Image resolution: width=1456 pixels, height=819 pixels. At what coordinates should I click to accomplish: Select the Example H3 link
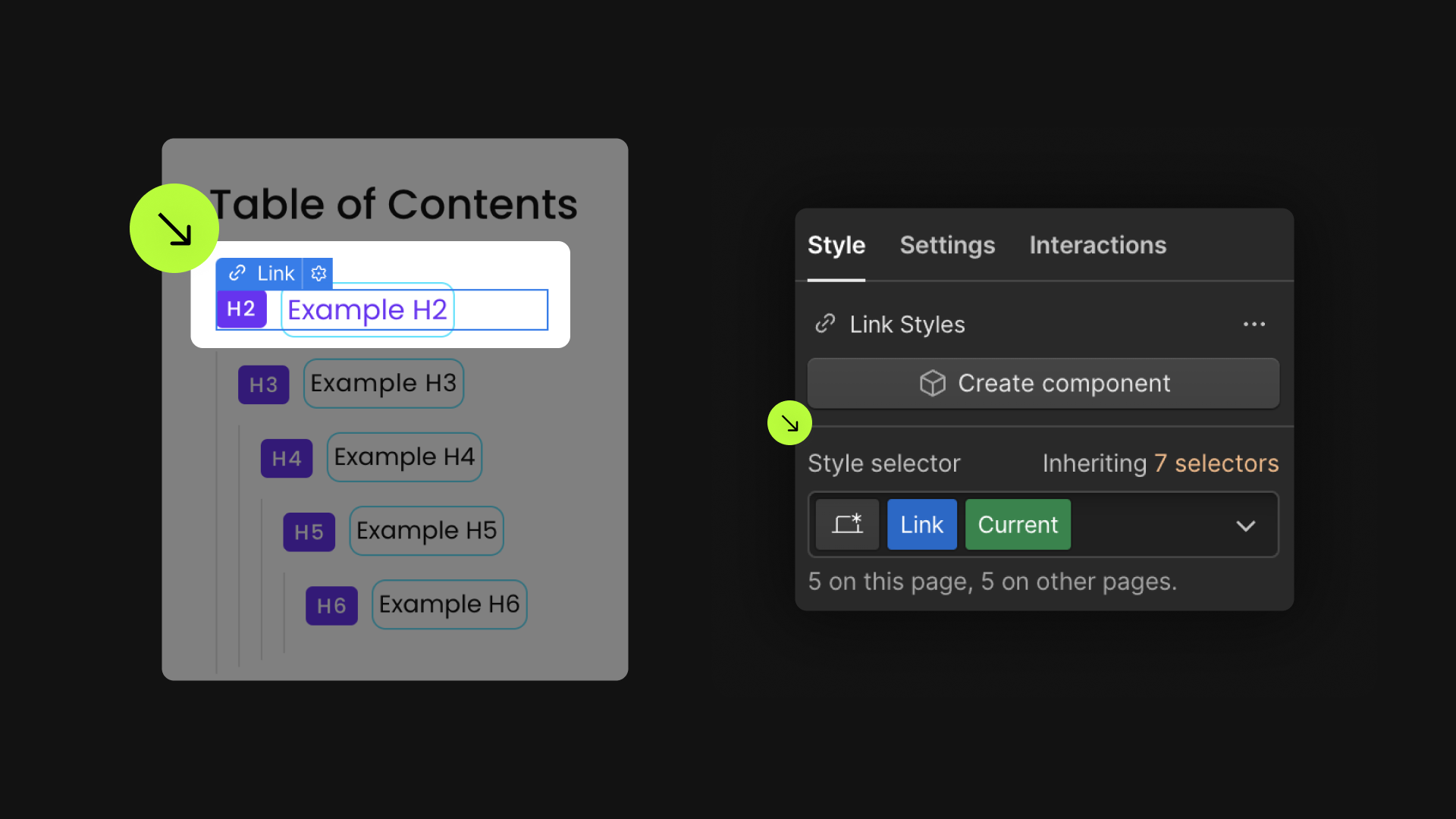(384, 384)
